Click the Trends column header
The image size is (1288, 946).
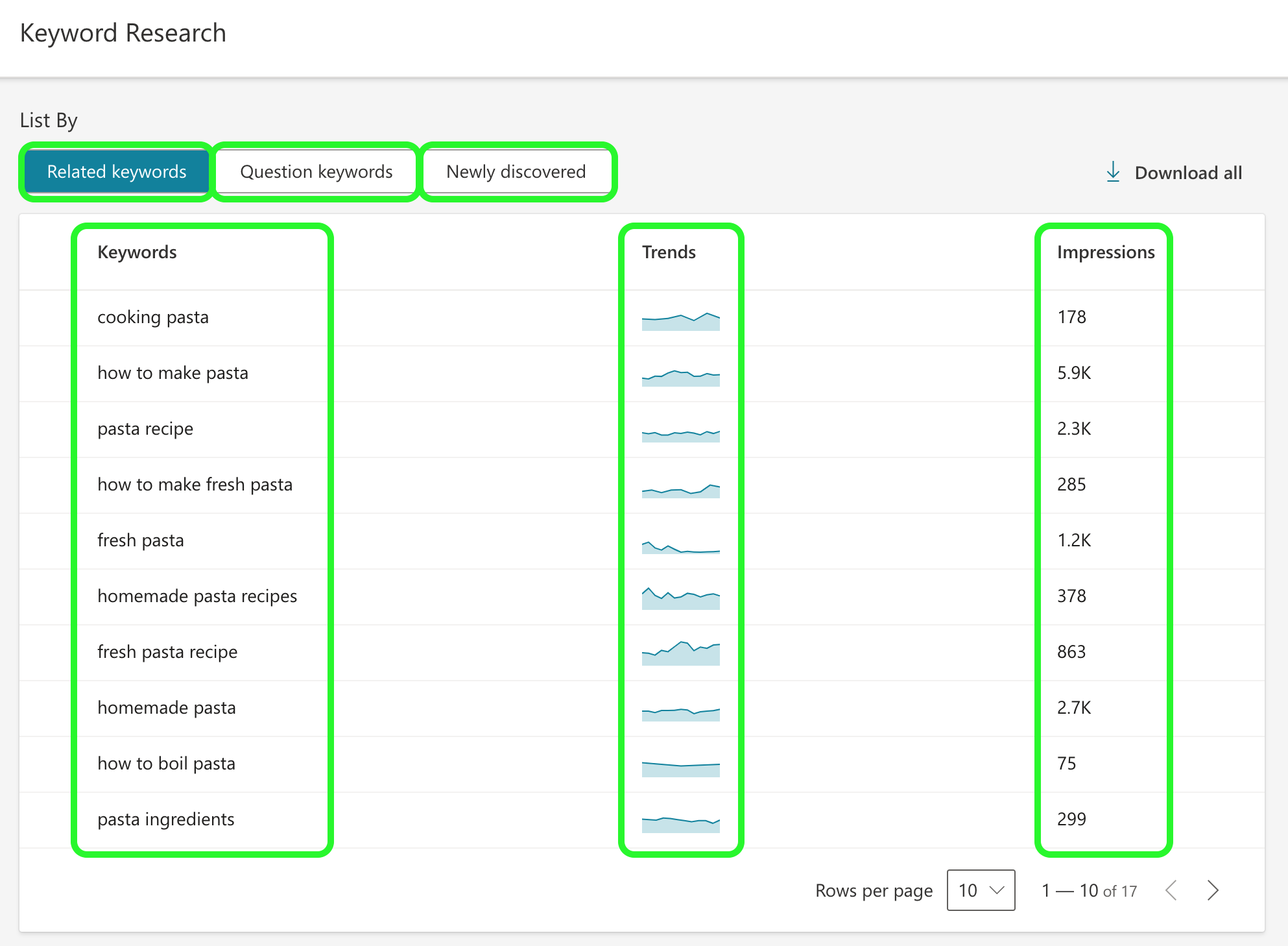[669, 252]
